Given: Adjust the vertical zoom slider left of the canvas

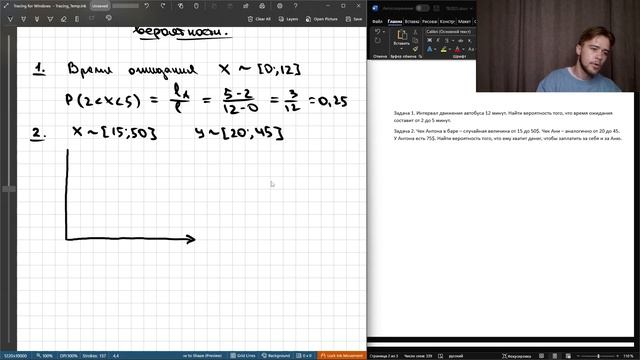Looking at the screenshot, I should click(x=9, y=189).
